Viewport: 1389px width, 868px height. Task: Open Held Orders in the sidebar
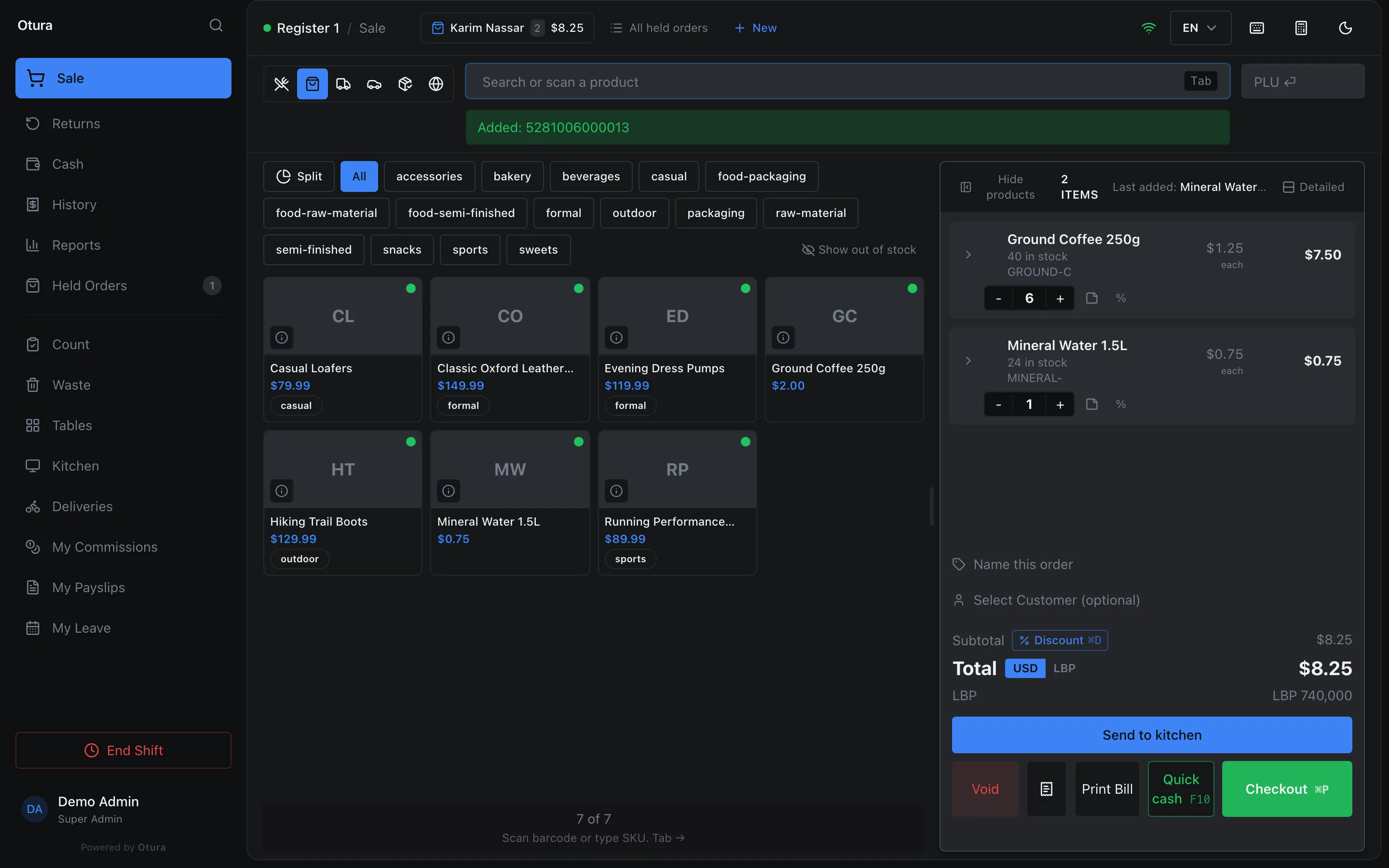click(x=123, y=285)
